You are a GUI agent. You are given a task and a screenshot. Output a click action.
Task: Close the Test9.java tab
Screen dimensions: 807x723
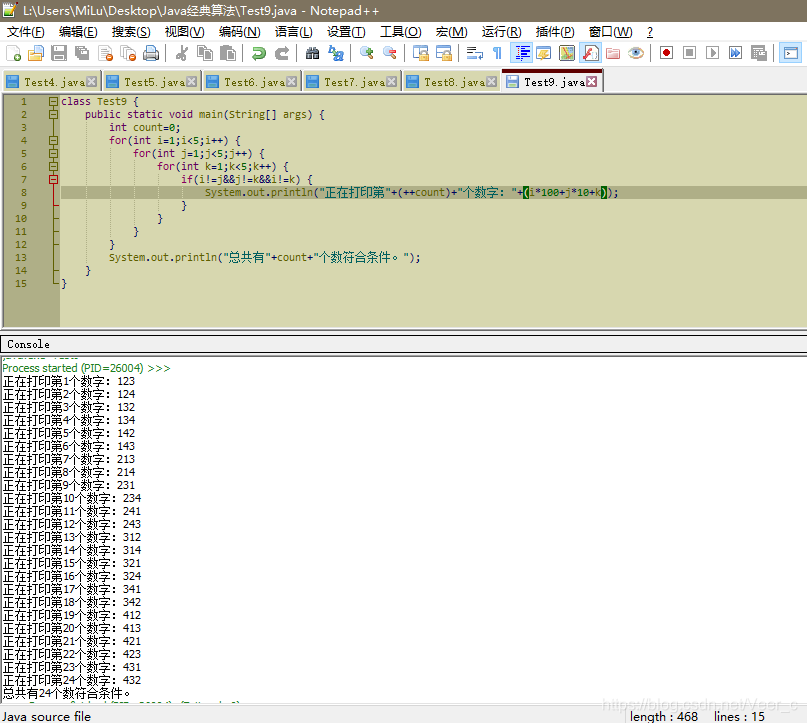pos(592,82)
